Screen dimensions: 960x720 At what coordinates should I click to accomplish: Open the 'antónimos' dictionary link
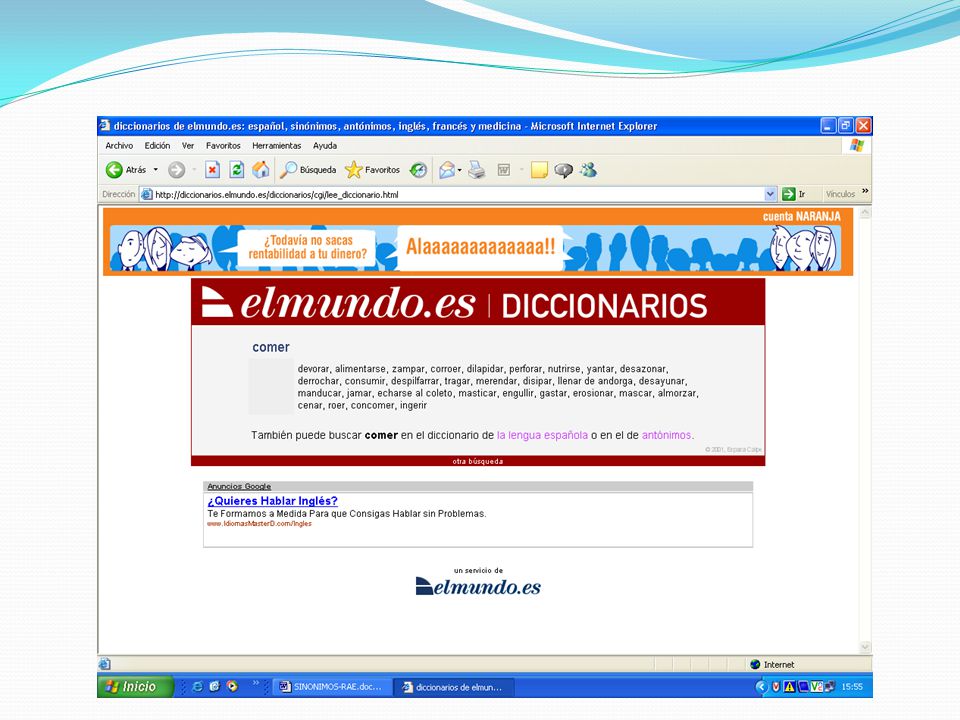(666, 435)
